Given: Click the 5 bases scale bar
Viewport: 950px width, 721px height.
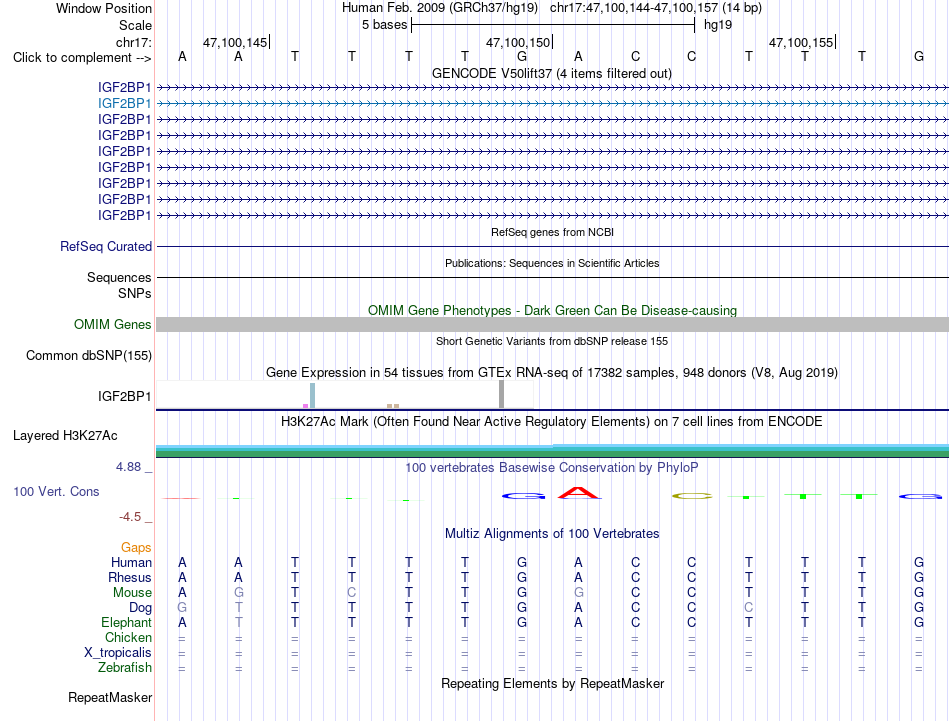Looking at the screenshot, I should tap(553, 25).
